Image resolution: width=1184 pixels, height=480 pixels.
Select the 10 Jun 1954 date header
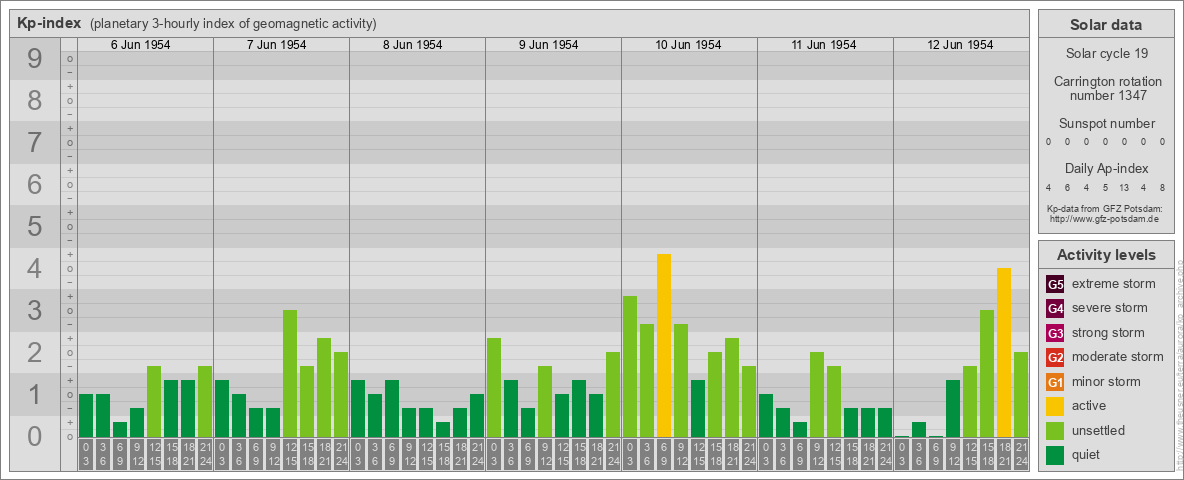click(688, 45)
